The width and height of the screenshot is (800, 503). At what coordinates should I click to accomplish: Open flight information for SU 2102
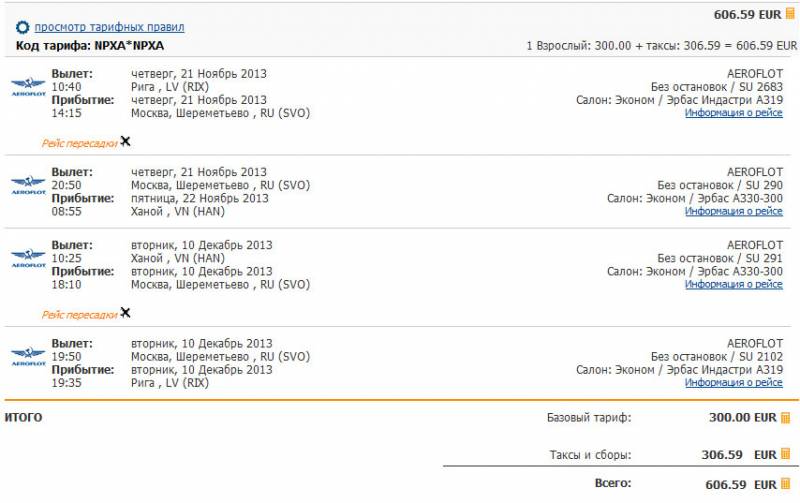click(x=734, y=383)
